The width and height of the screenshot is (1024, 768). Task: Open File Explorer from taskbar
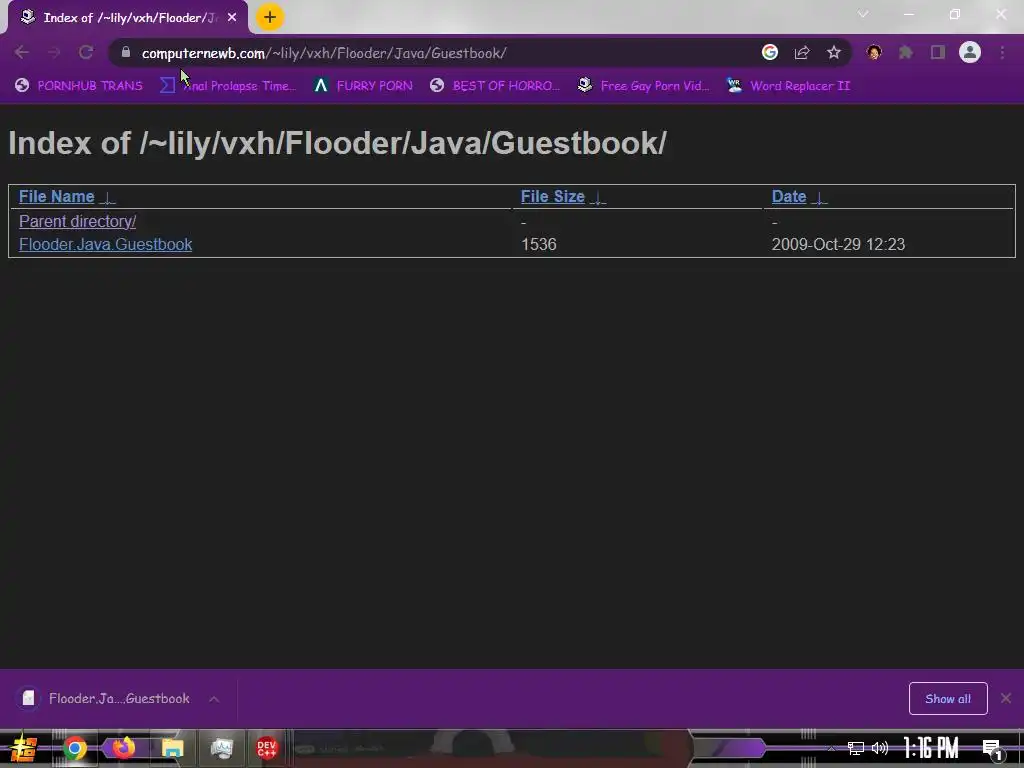pos(172,748)
